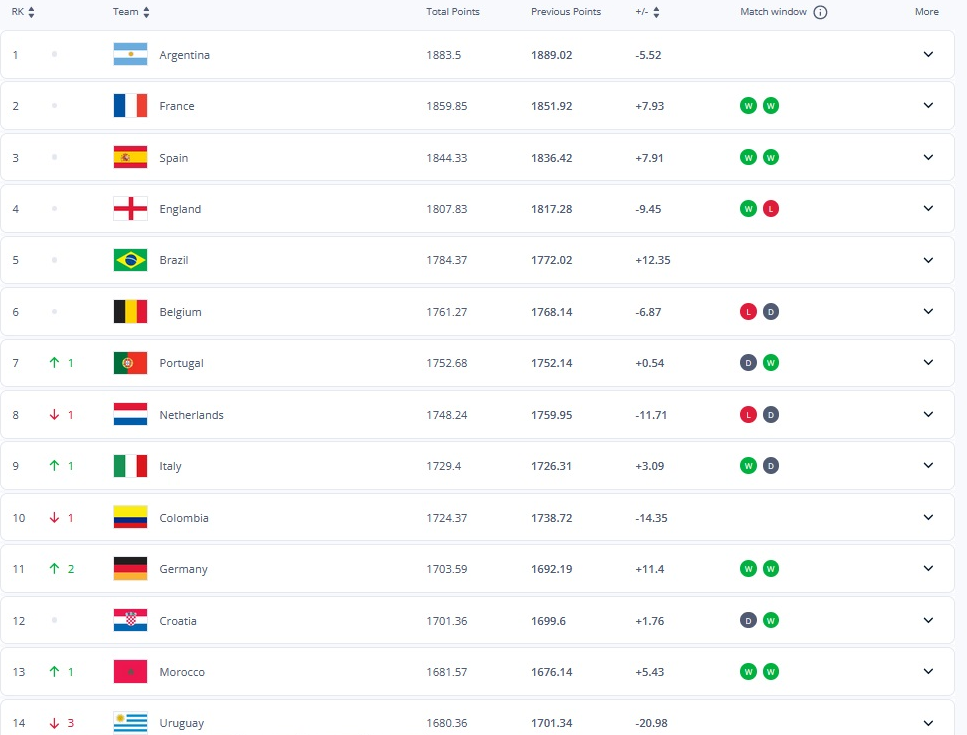Sort the table by Team column
The width and height of the screenshot is (967, 735).
coord(131,12)
